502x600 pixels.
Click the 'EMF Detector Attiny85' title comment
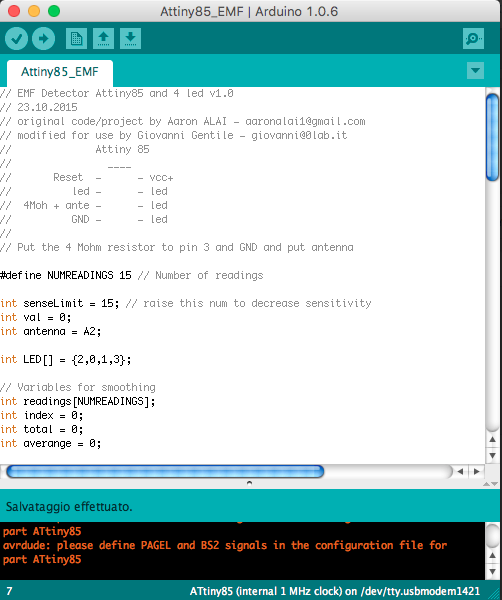(x=117, y=93)
